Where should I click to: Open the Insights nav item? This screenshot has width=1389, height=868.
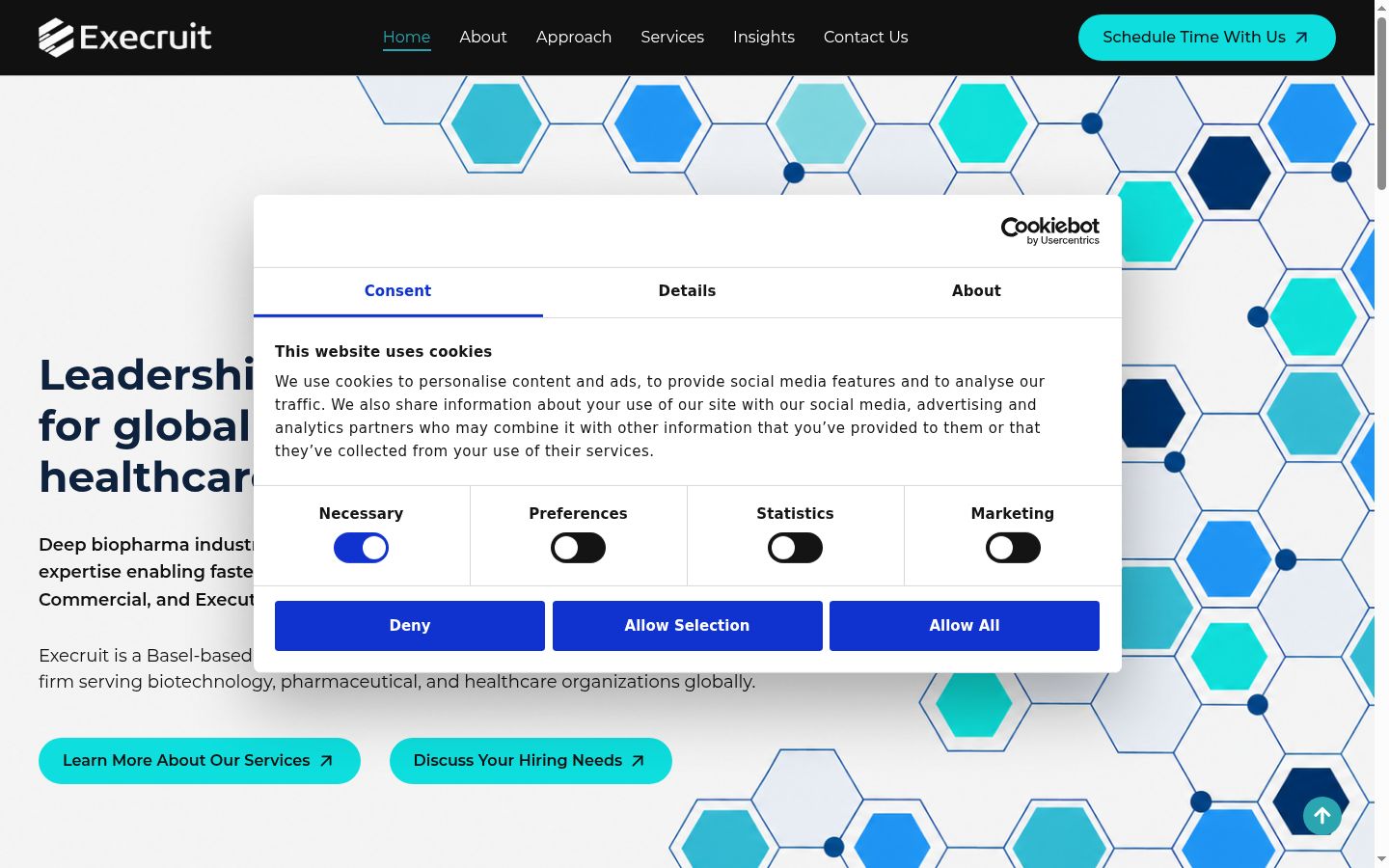(x=764, y=37)
